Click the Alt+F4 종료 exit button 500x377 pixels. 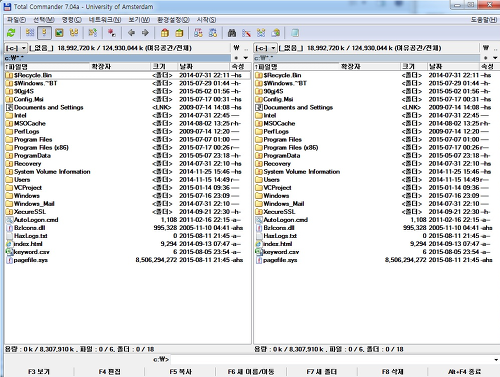[464, 372]
